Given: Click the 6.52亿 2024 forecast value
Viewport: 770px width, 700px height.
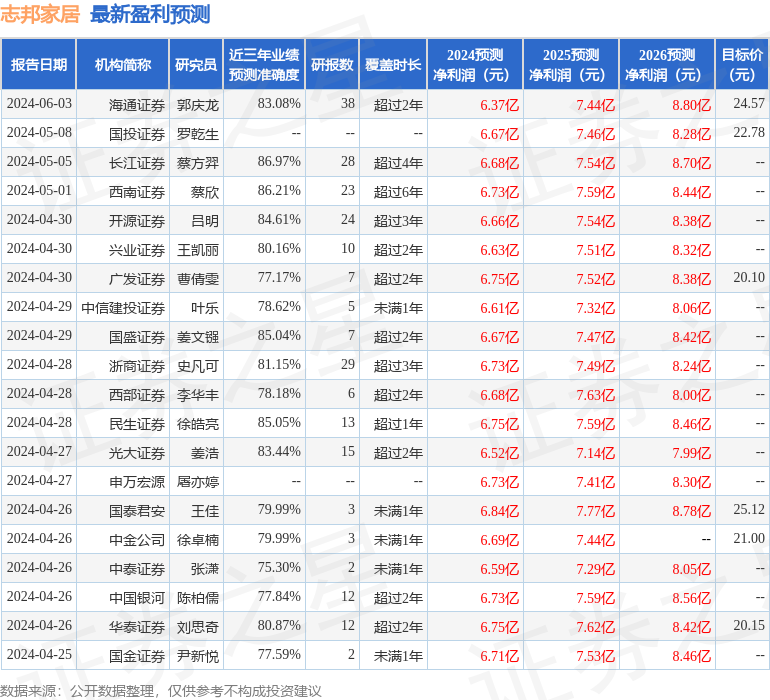Looking at the screenshot, I should pos(499,453).
